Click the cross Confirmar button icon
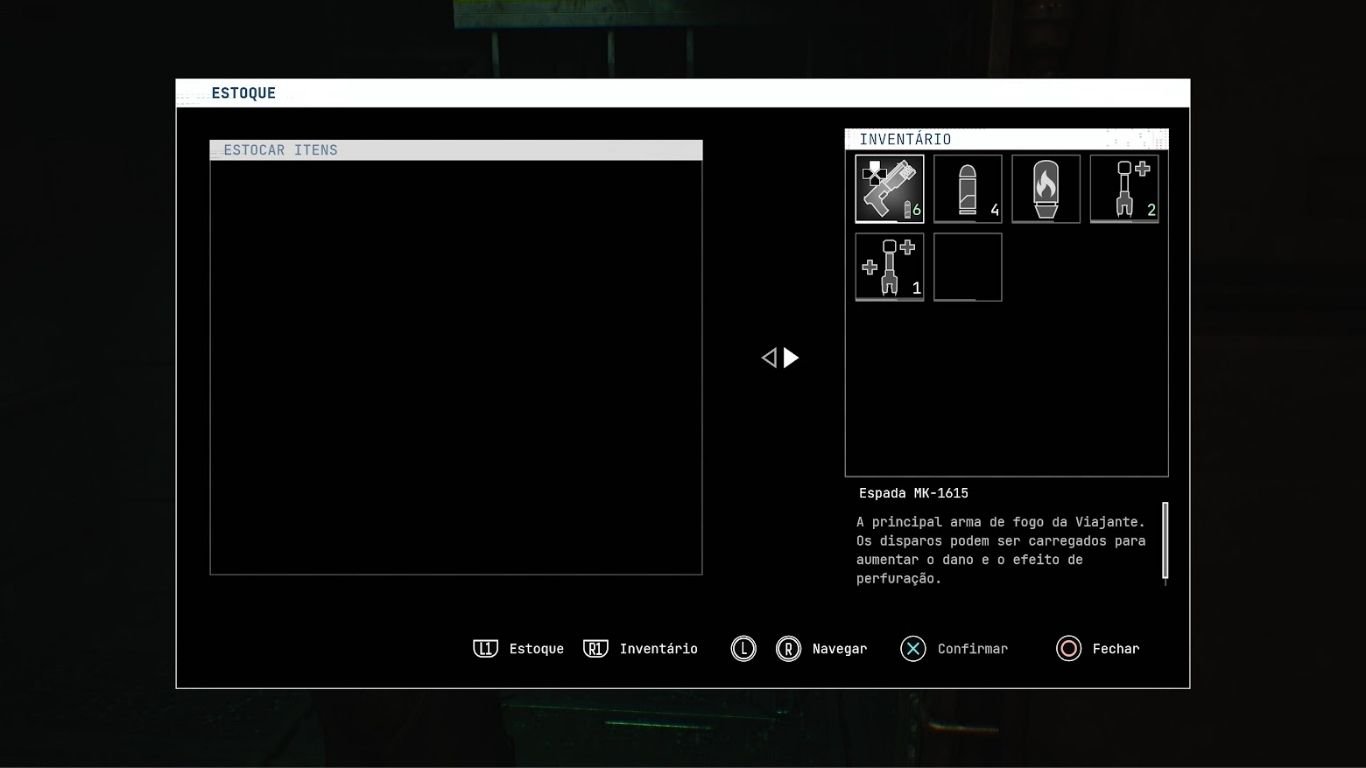1366x768 pixels. pyautogui.click(x=913, y=649)
